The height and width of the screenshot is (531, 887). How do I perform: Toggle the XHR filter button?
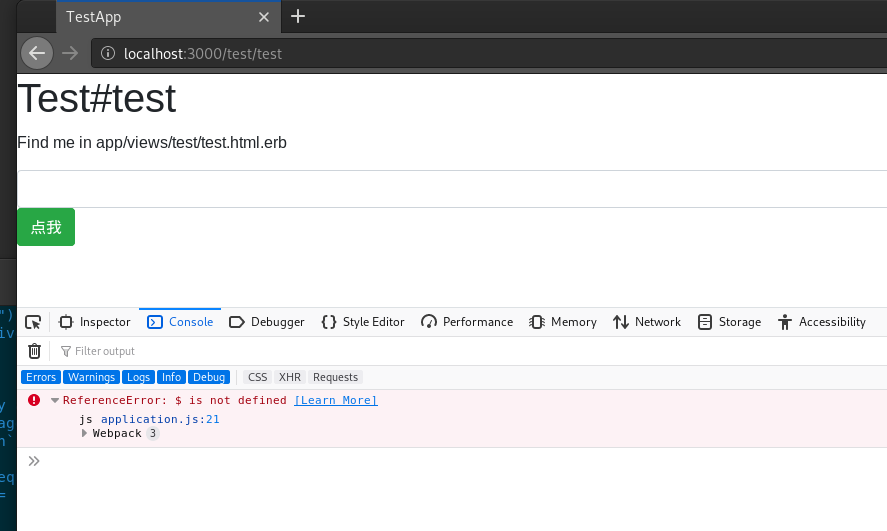tap(290, 377)
